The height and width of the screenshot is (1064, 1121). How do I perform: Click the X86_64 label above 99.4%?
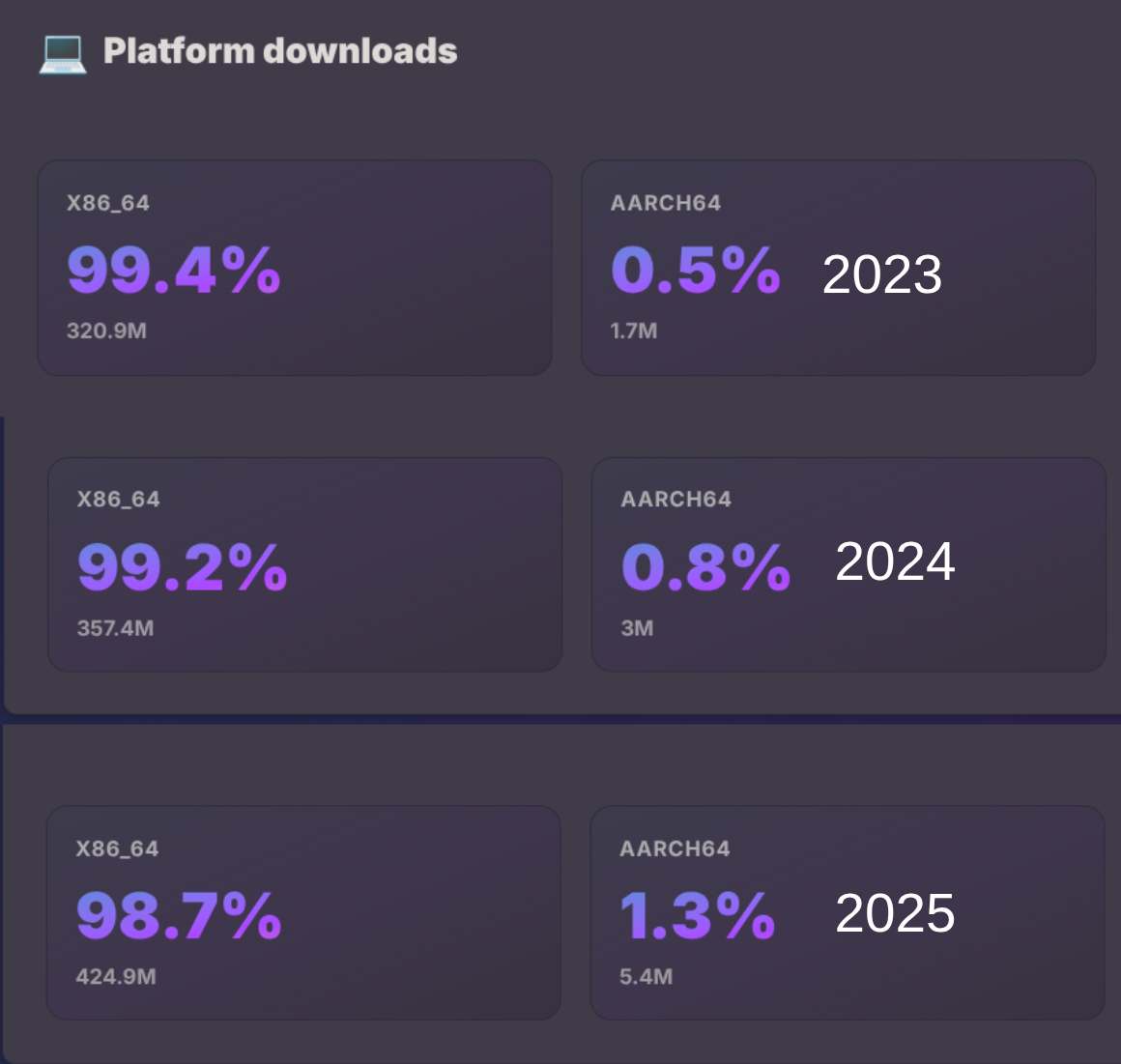108,203
